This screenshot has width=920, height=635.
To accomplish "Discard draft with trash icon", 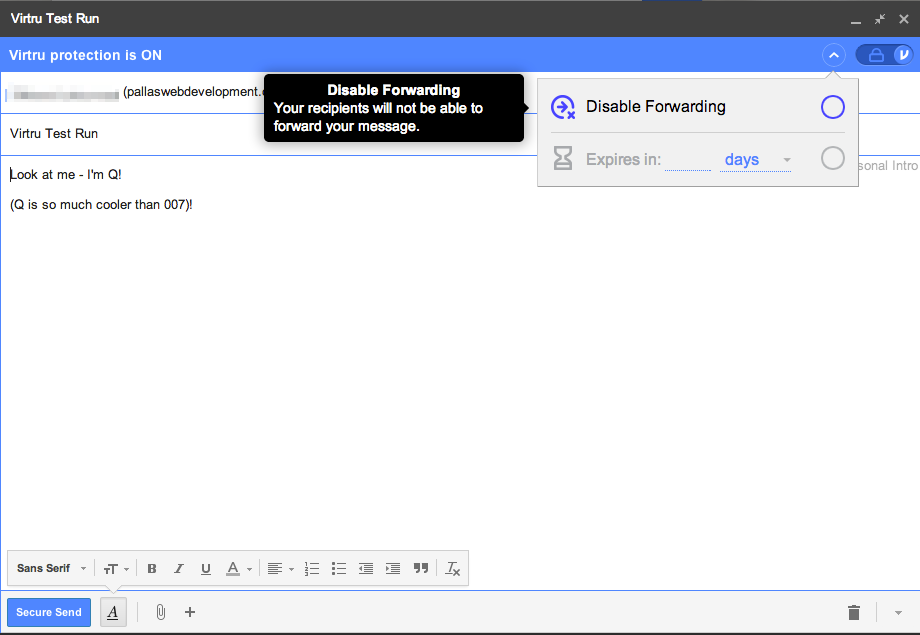I will [x=854, y=612].
